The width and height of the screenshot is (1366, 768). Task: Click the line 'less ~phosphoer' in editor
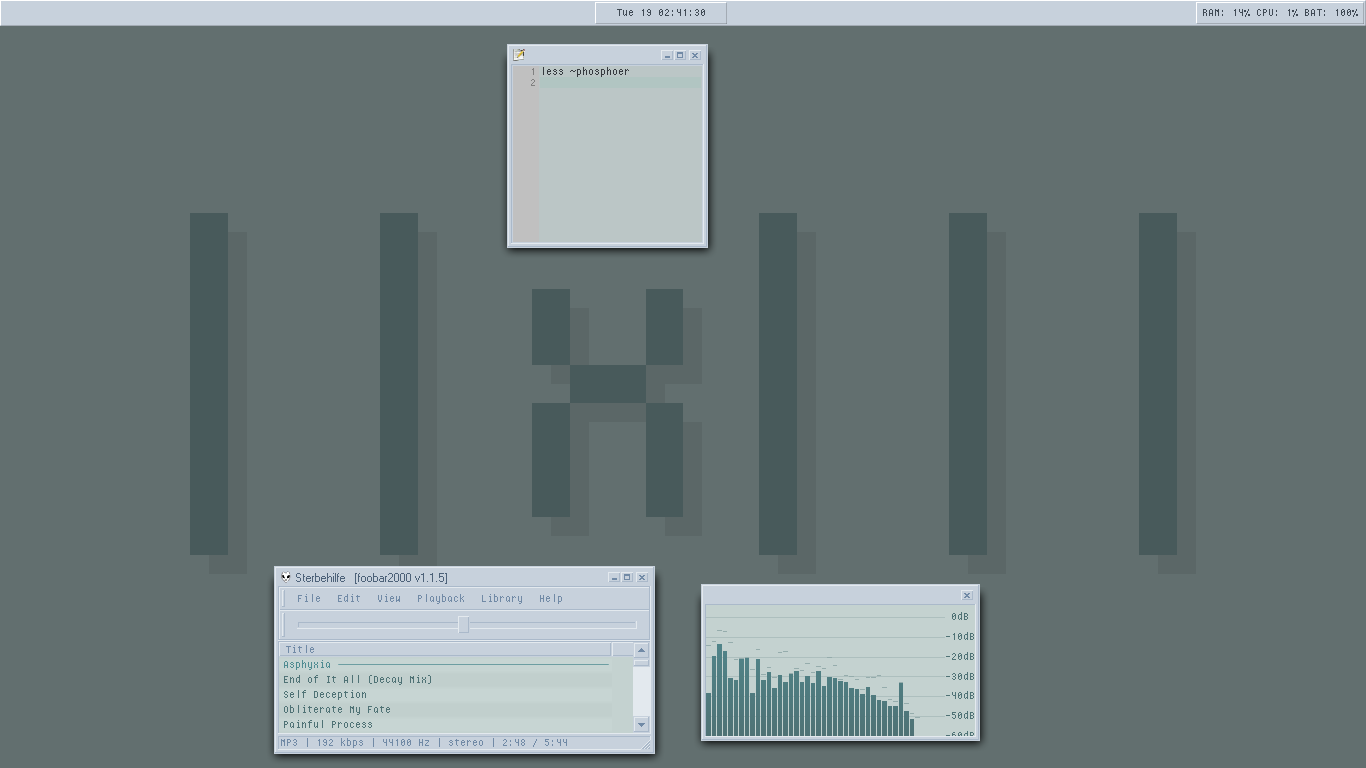[586, 72]
